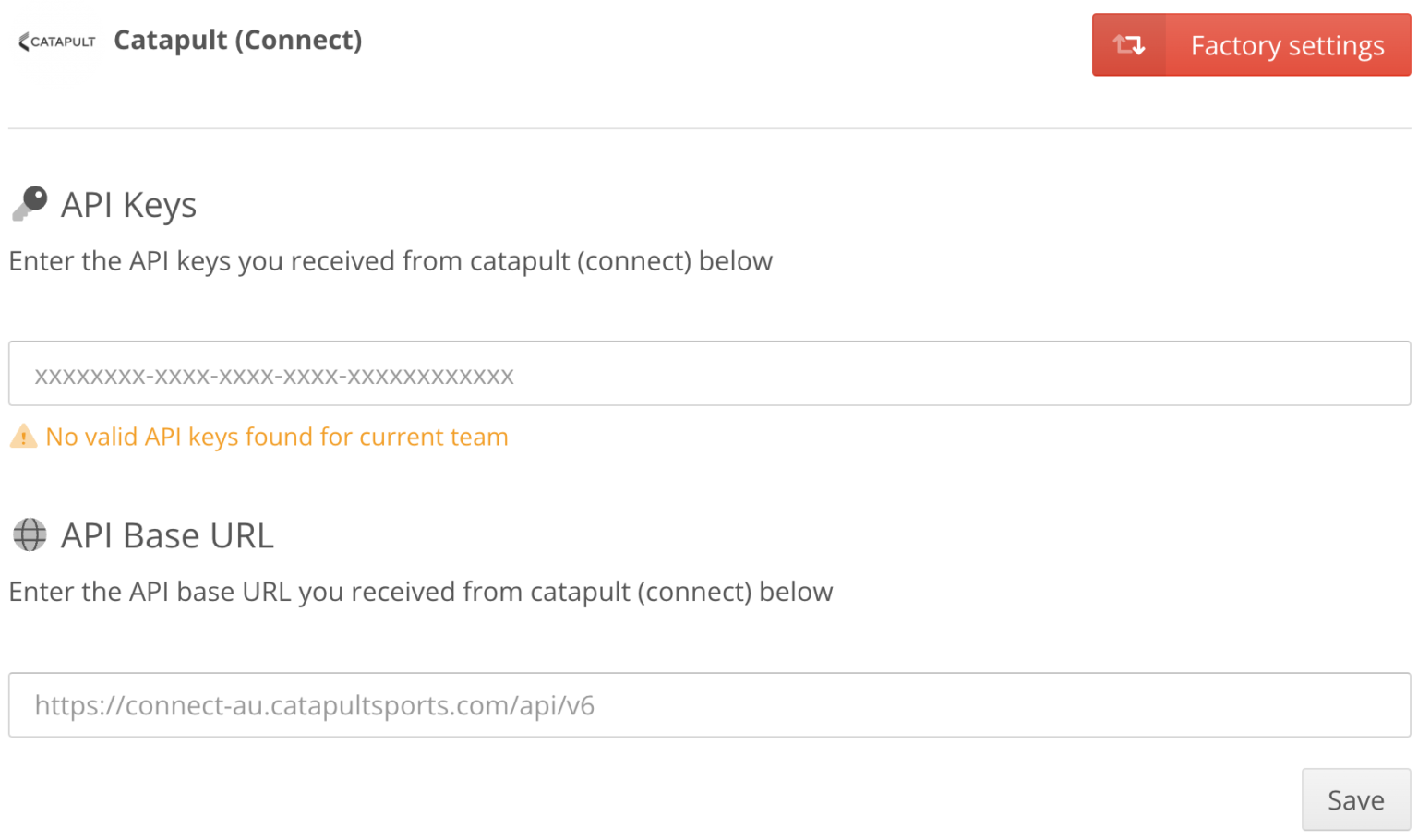1418x840 pixels.
Task: Select the API key input field
Action: [709, 373]
